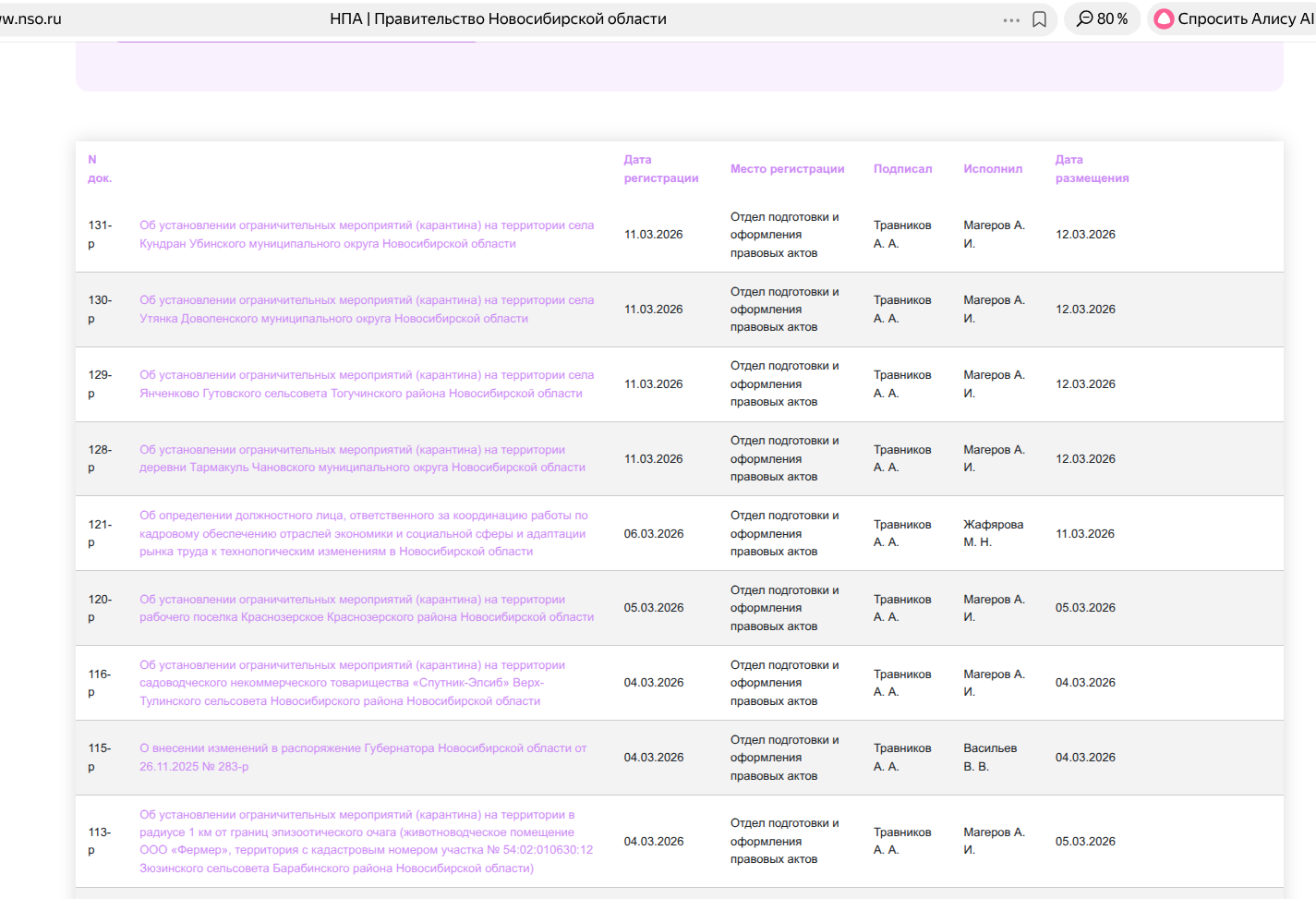The height and width of the screenshot is (899, 1316).
Task: Open document 115-р amending распоряжение № 283-р
Action: (363, 758)
